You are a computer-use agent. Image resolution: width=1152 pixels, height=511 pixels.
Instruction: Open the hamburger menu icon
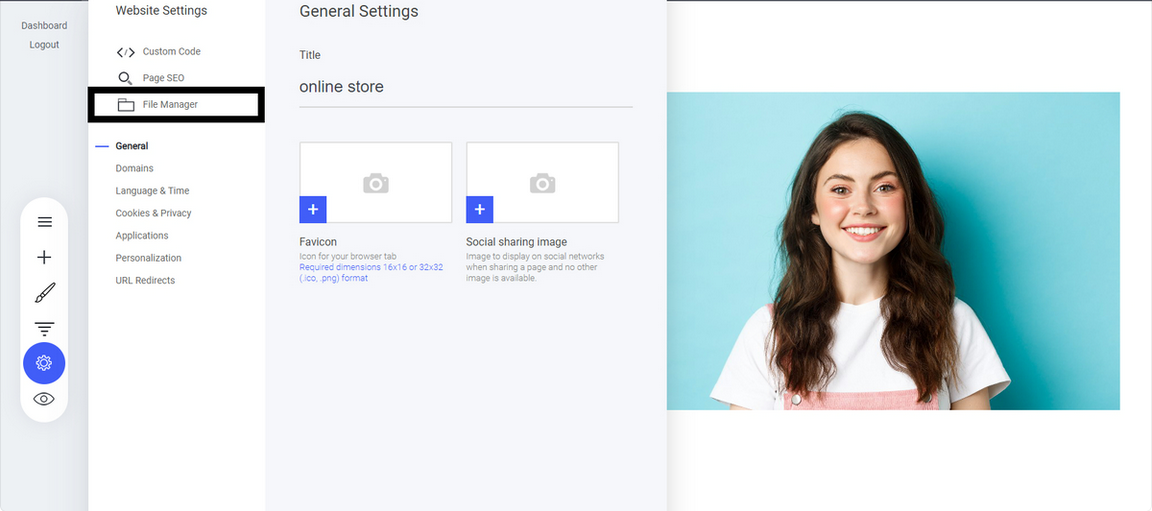[x=44, y=222]
